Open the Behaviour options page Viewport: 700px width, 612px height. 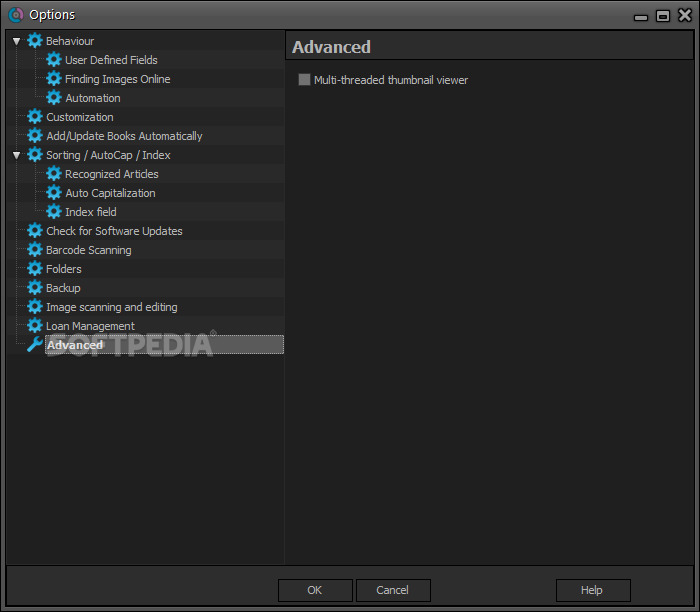point(70,41)
